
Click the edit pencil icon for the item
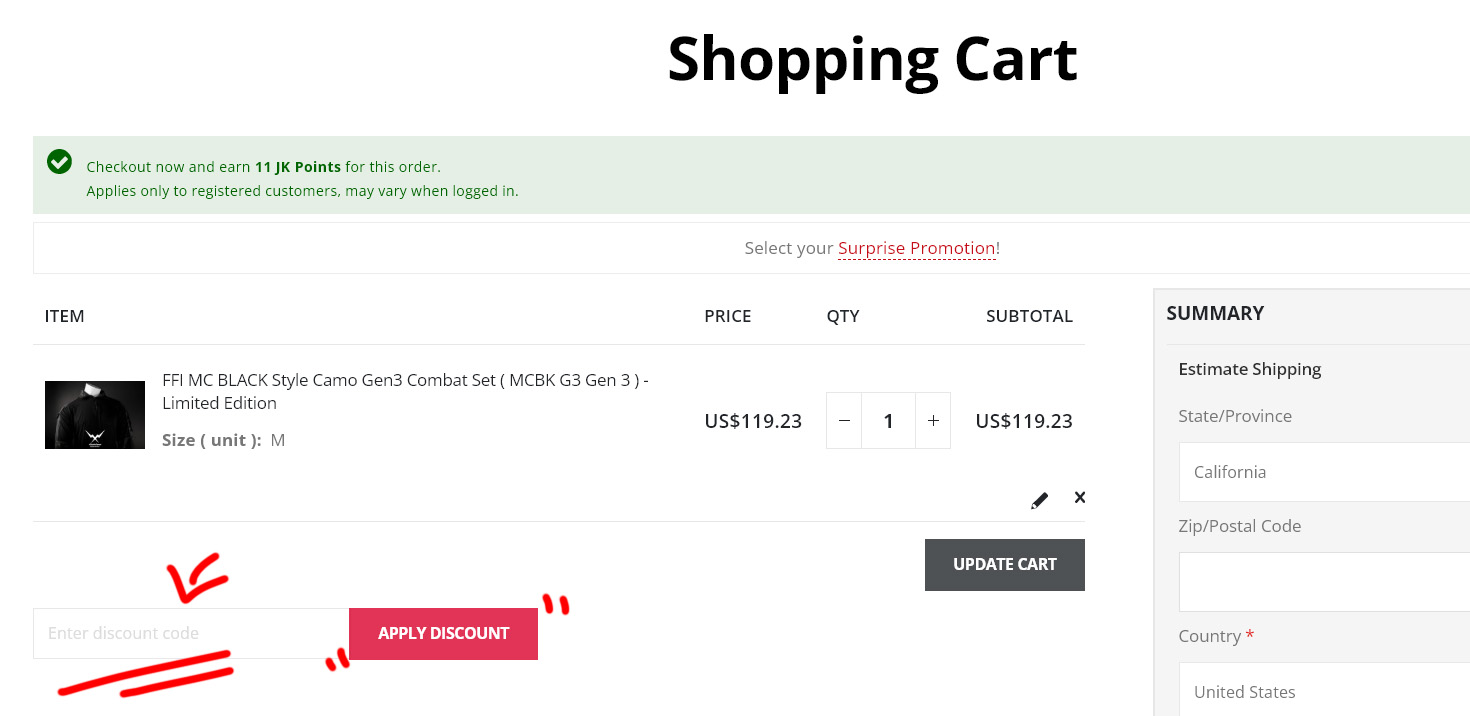point(1040,500)
